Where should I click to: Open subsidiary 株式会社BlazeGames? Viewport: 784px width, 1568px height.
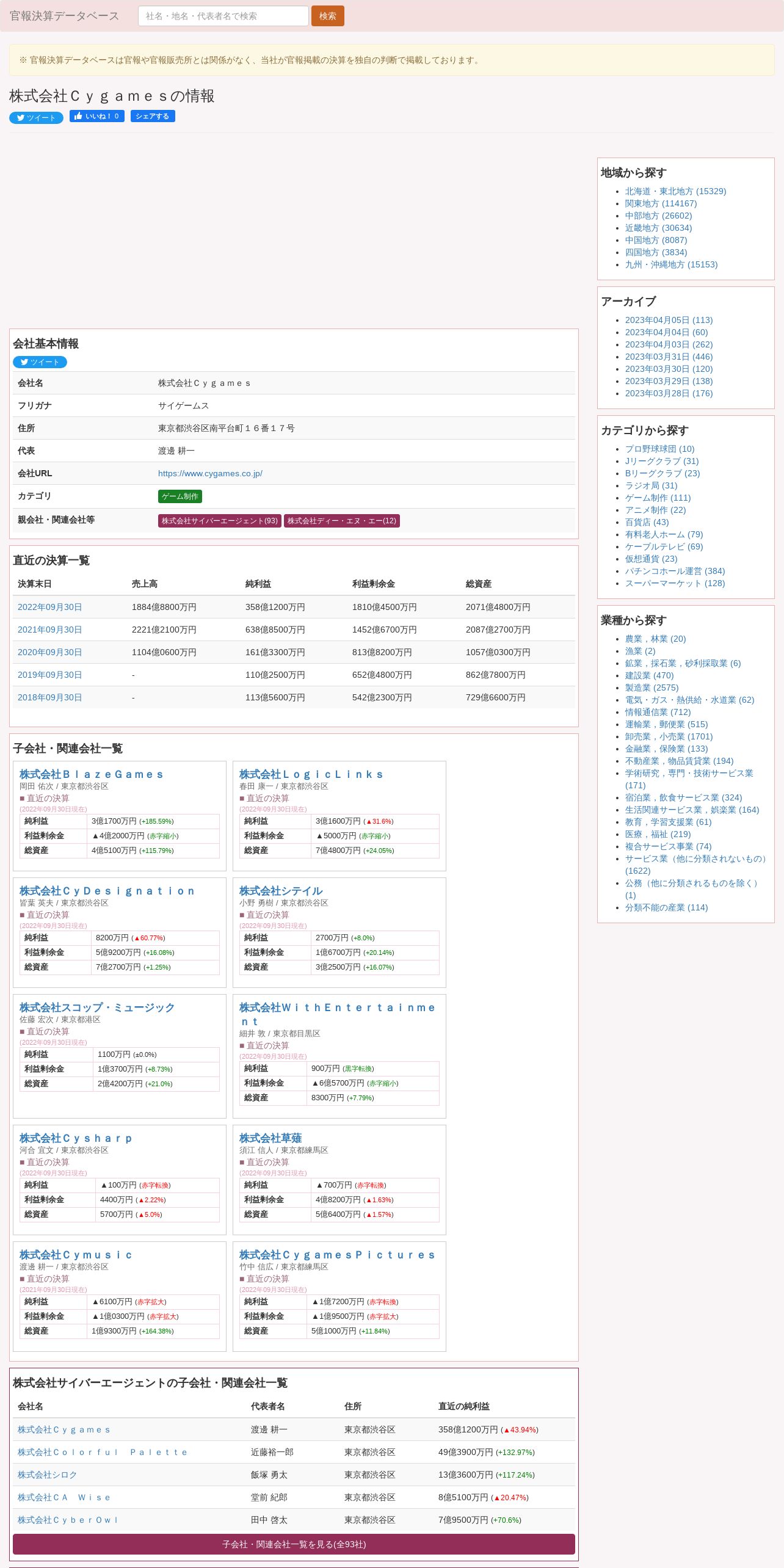click(92, 774)
